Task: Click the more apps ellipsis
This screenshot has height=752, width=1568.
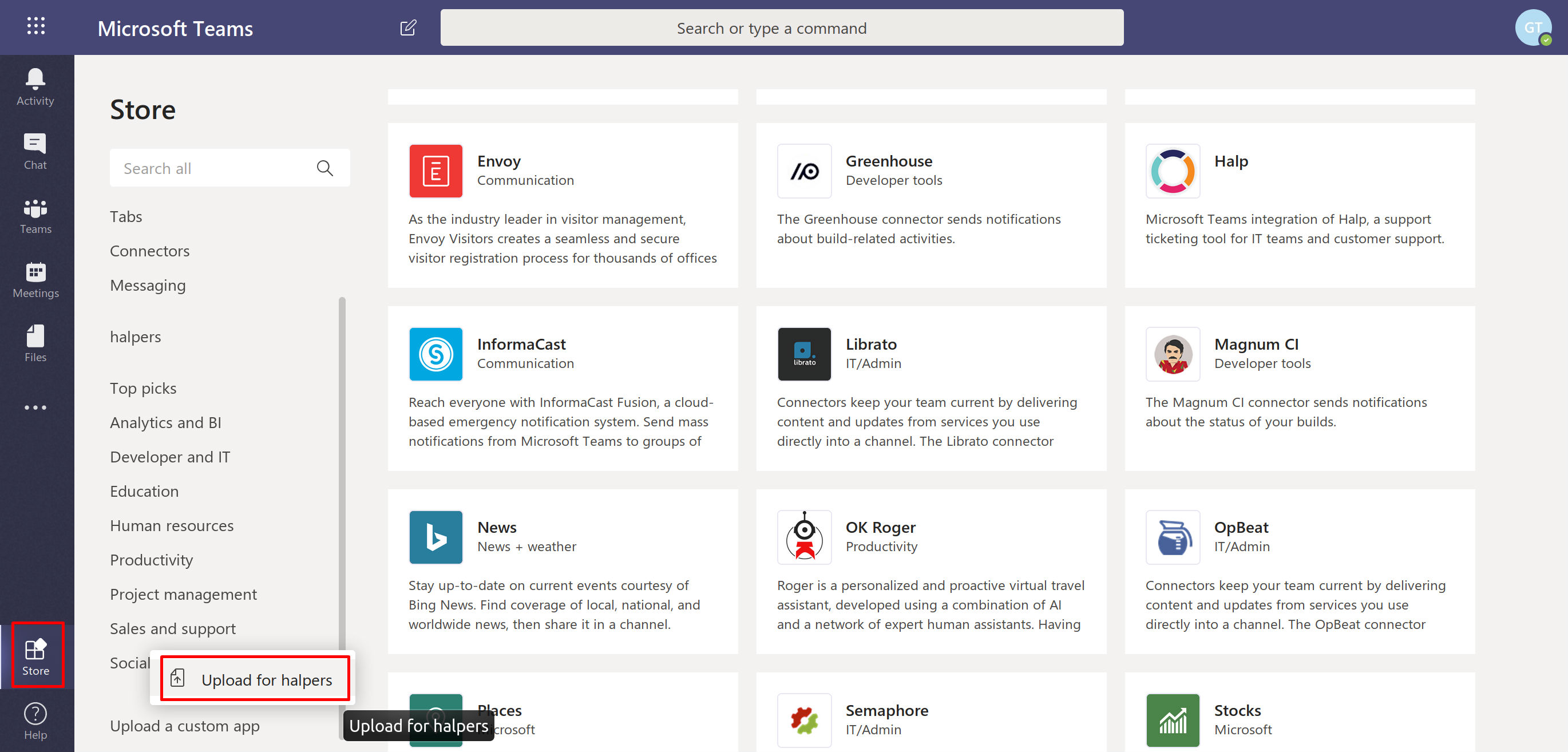Action: [x=35, y=407]
